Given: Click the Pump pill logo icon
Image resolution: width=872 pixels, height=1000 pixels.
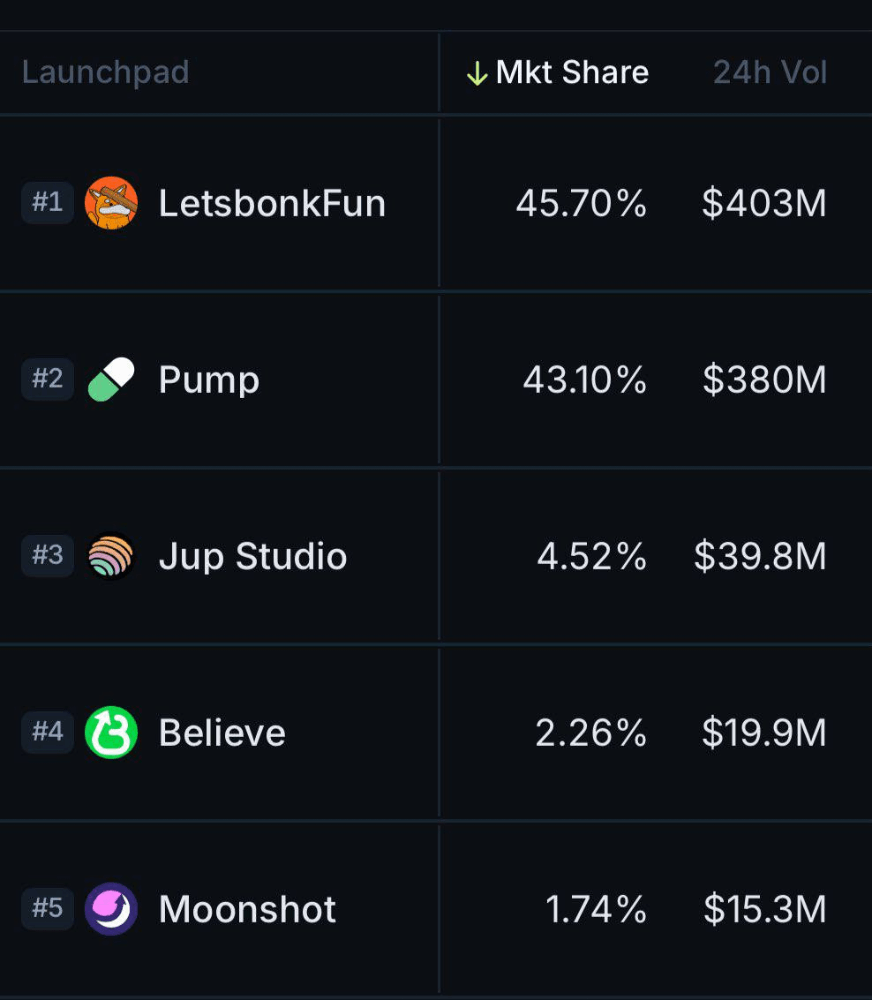Looking at the screenshot, I should tap(111, 379).
